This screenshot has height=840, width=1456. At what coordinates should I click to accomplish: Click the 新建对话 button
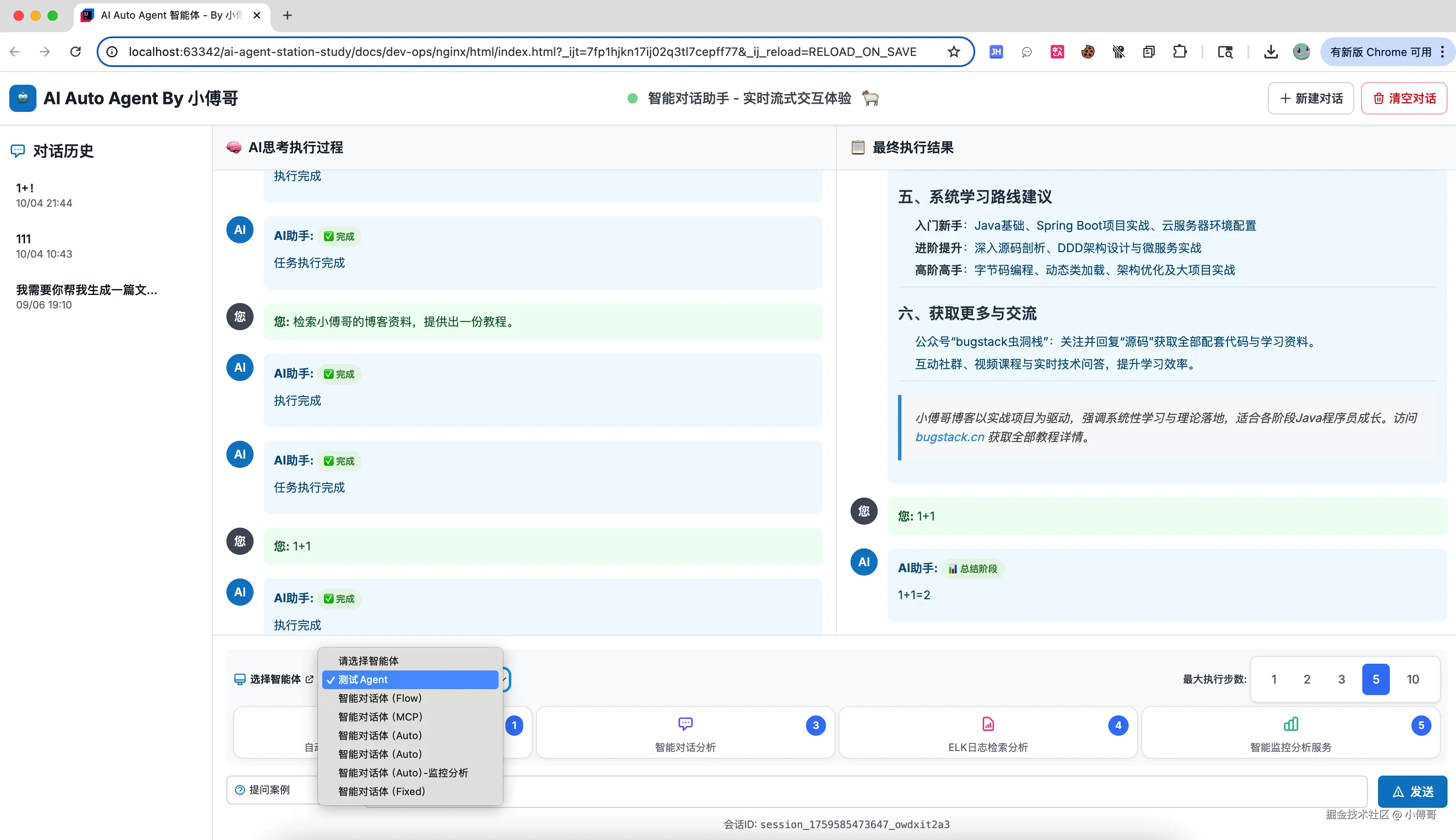[1311, 98]
